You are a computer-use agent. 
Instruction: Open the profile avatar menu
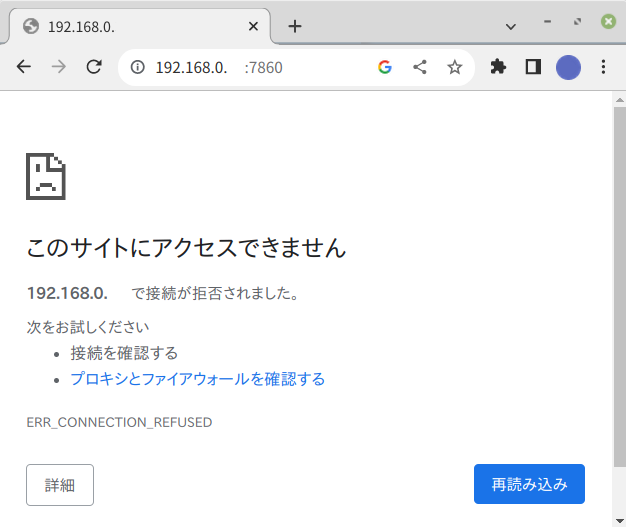click(x=568, y=67)
